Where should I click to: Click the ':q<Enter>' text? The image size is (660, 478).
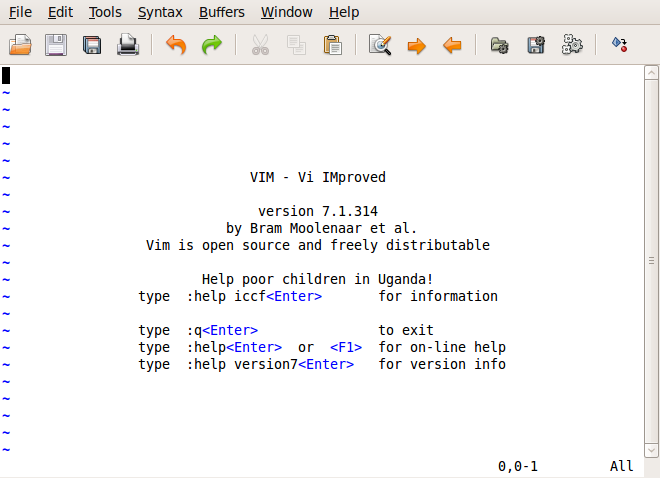222,330
